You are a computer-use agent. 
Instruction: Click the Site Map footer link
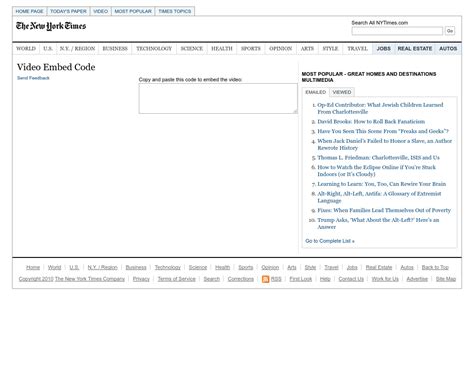click(446, 279)
